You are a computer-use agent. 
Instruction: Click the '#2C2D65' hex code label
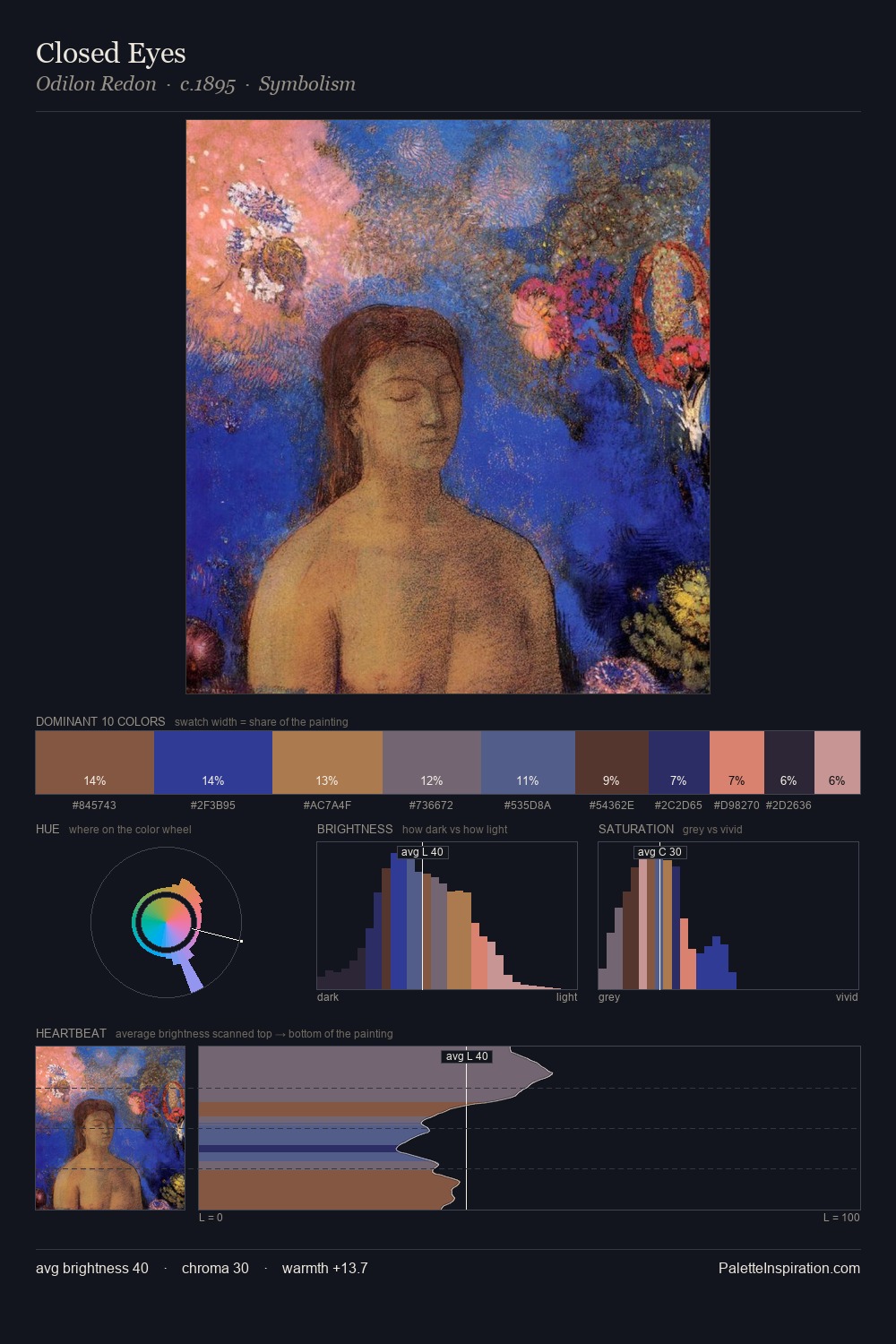point(678,805)
